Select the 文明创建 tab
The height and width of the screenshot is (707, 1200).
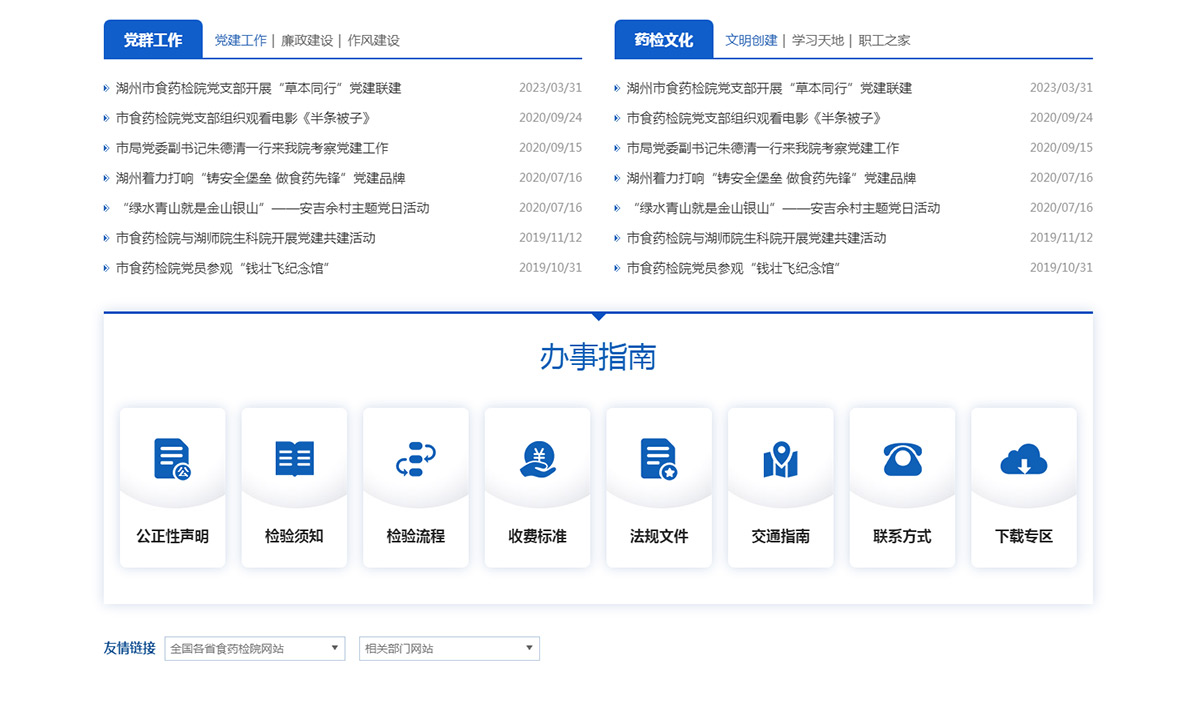click(x=751, y=41)
